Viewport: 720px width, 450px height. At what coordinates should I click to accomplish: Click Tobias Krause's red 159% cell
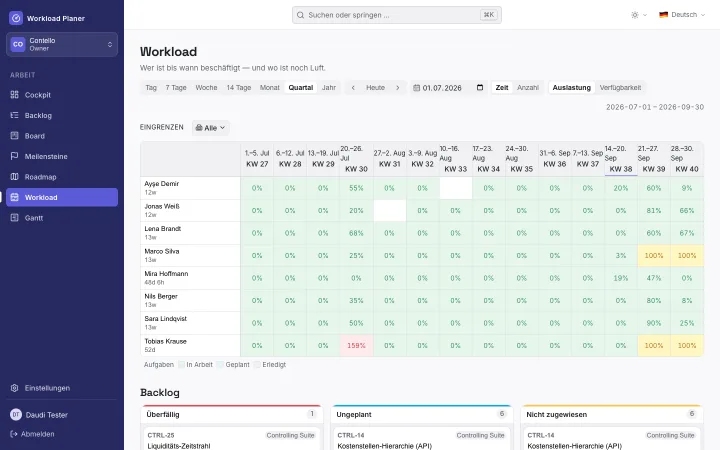356,346
